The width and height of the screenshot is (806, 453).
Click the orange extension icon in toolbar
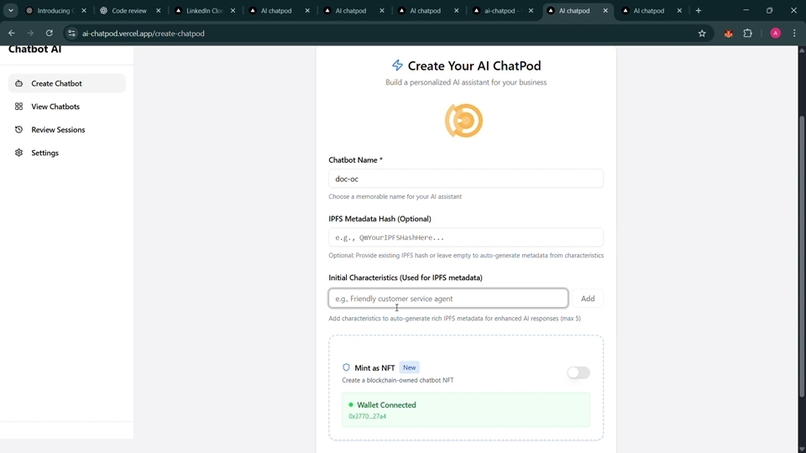coord(728,33)
